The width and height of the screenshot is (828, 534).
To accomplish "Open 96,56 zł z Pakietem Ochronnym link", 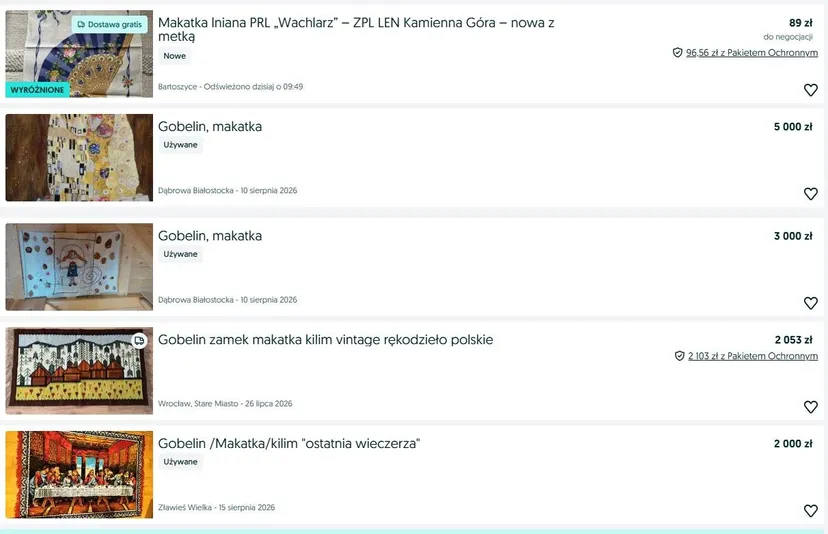I will pyautogui.click(x=751, y=52).
